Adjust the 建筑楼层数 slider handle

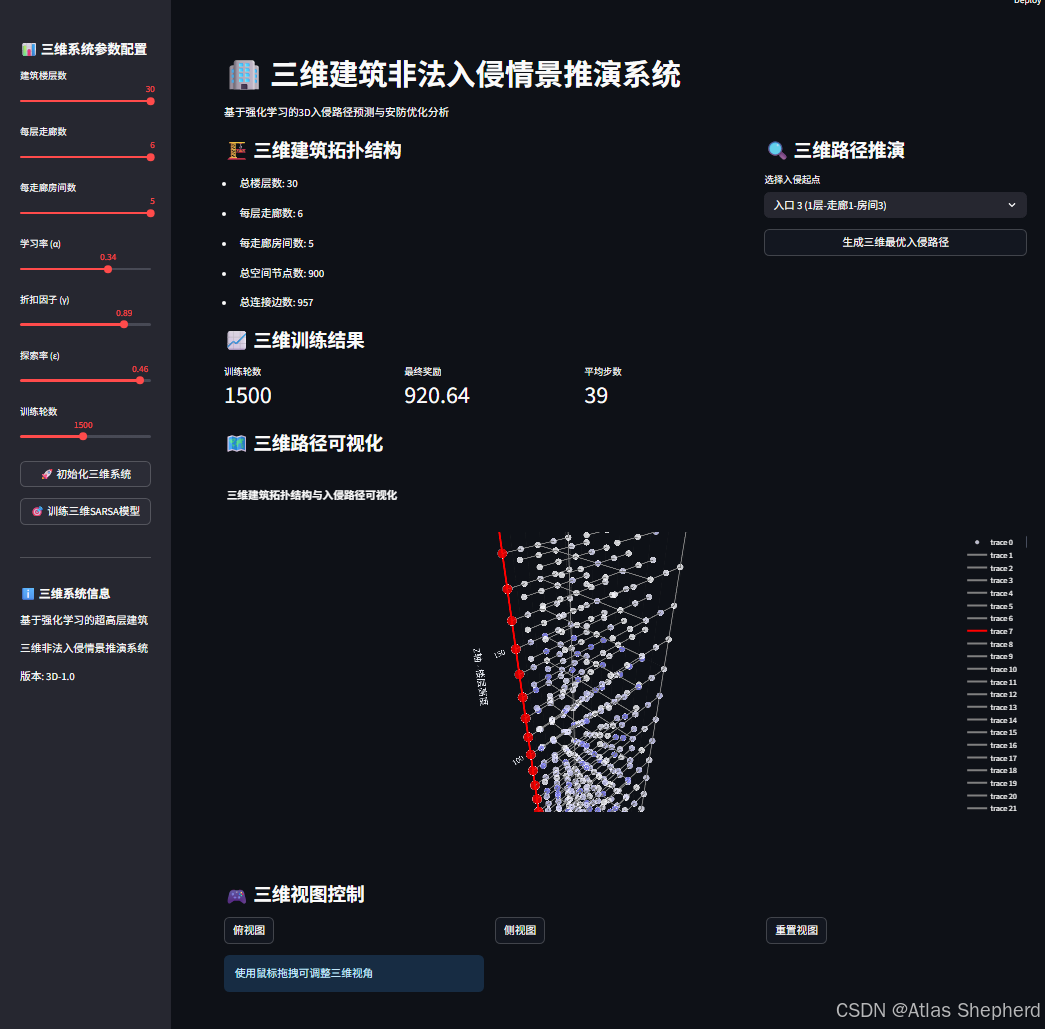click(151, 101)
